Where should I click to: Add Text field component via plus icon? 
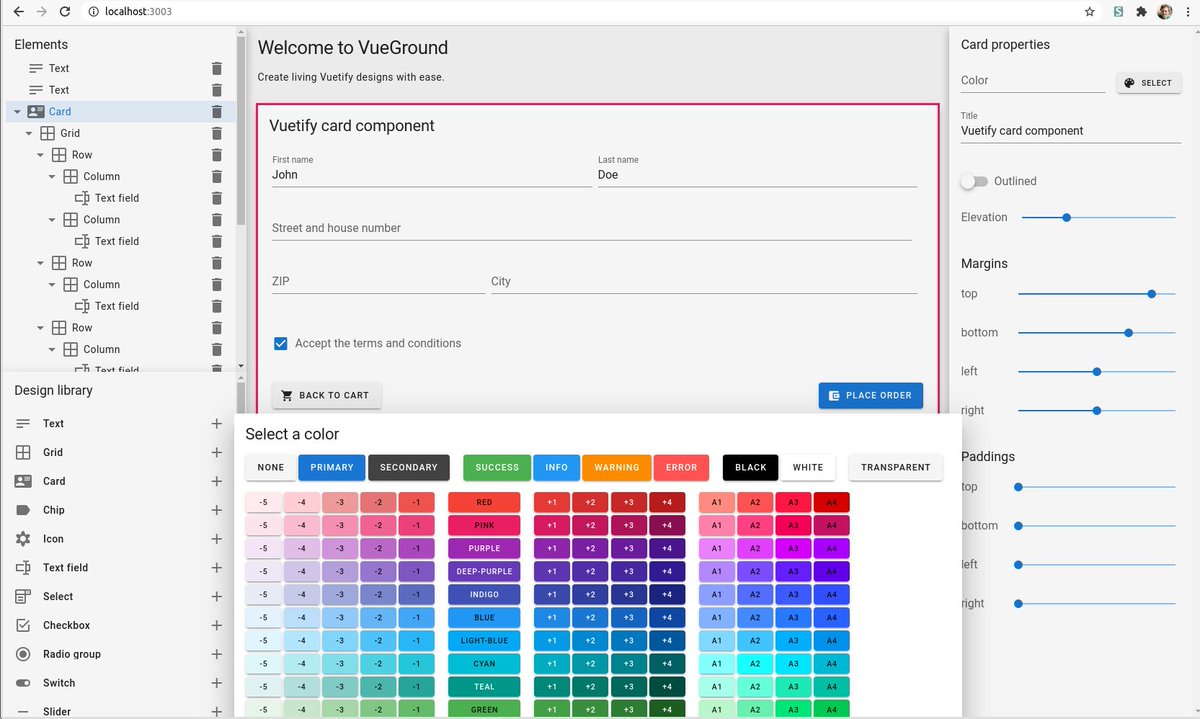(x=217, y=568)
